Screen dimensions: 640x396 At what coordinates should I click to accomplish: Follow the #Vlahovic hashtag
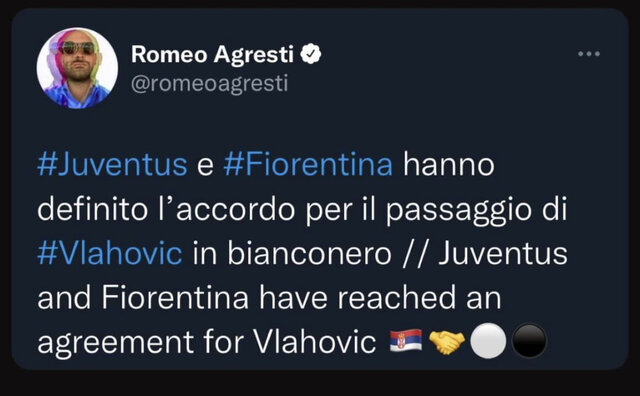pyautogui.click(x=109, y=253)
